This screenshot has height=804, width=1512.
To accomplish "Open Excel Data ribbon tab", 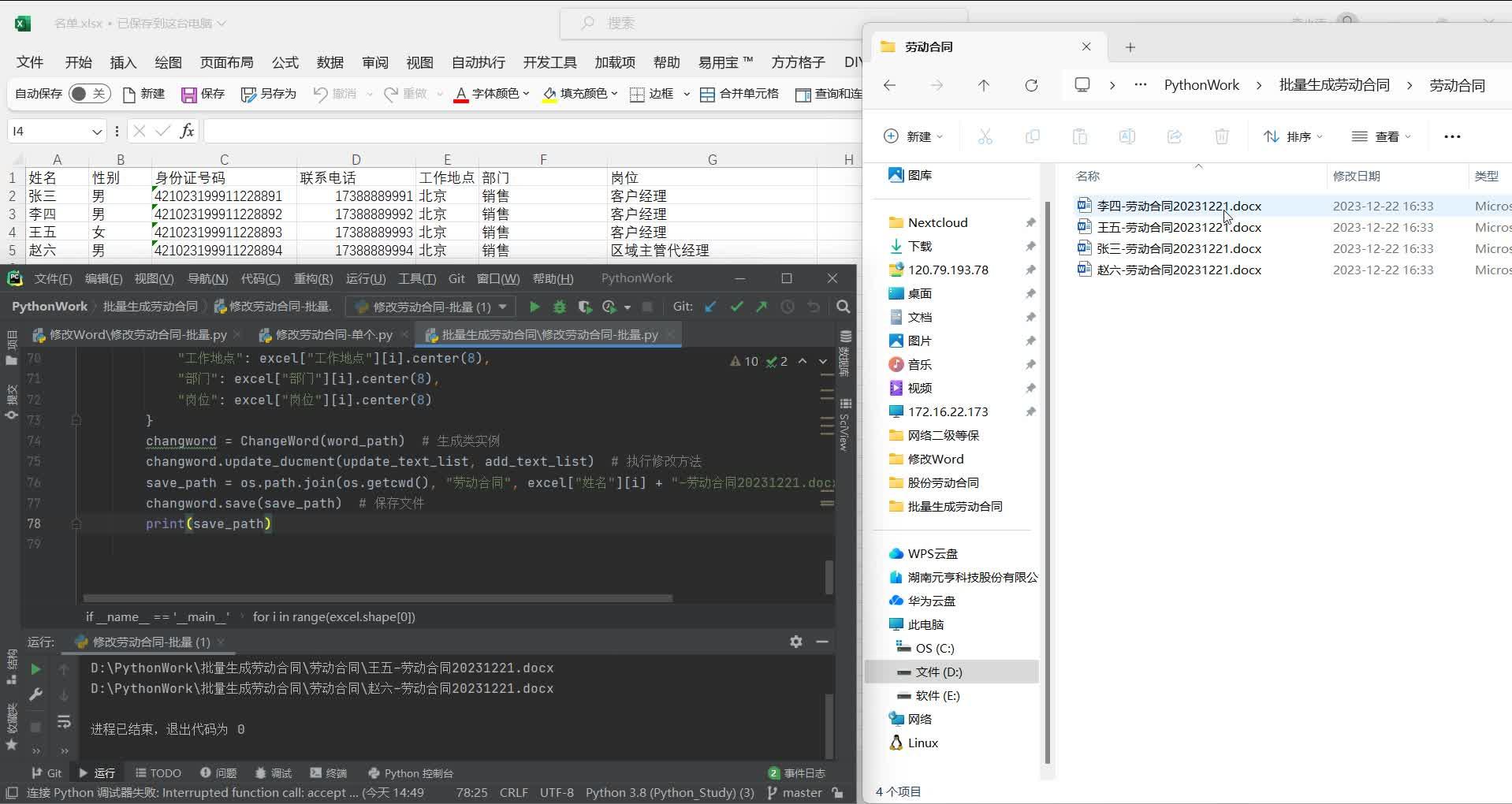I will [x=330, y=62].
